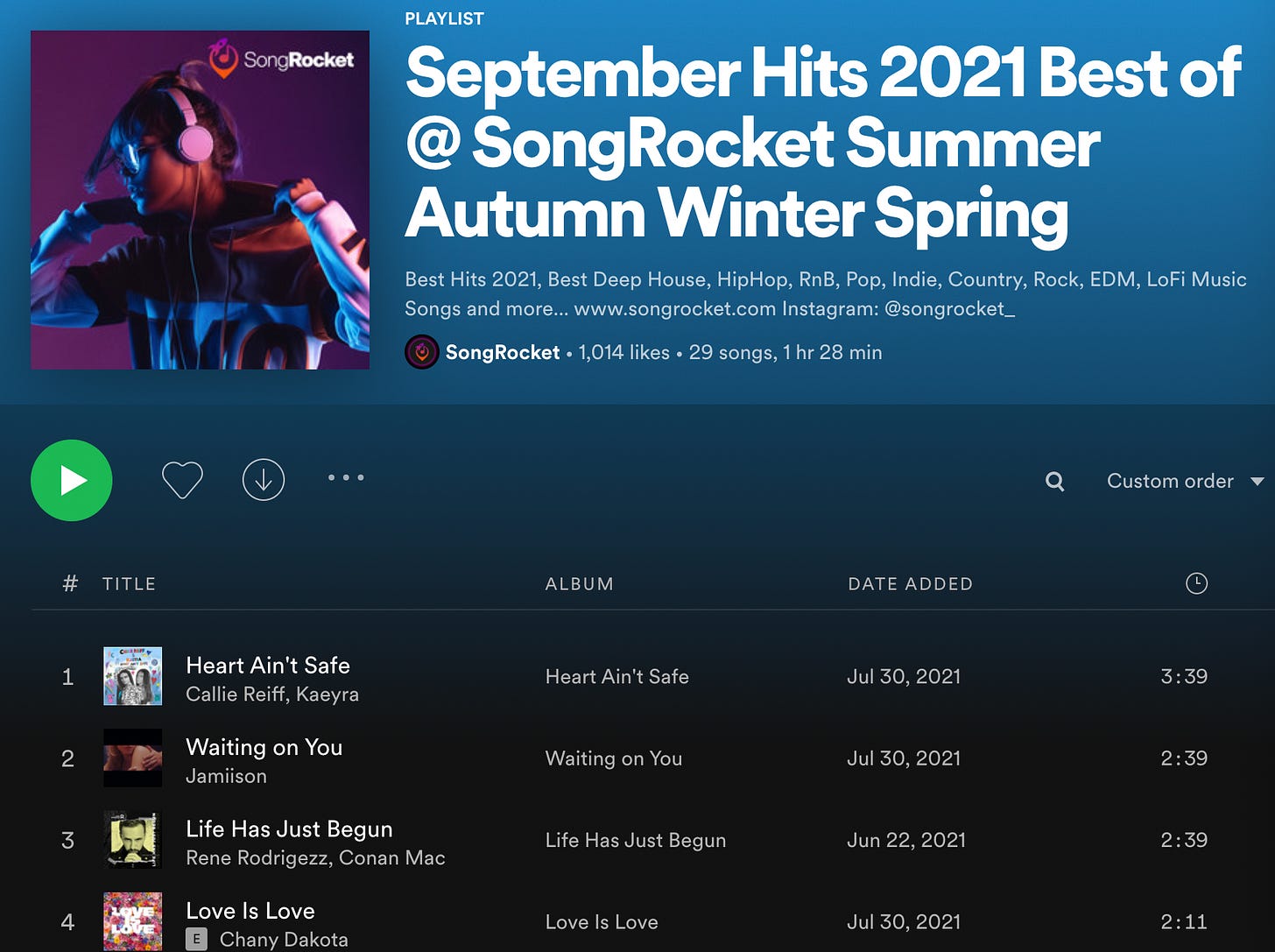Open the SongRocket profile name link
Screen dimensions: 1275x952
pos(503,352)
